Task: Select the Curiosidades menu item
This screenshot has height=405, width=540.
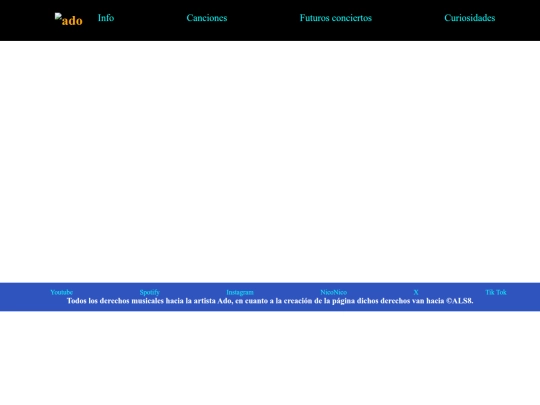Action: pos(469,18)
